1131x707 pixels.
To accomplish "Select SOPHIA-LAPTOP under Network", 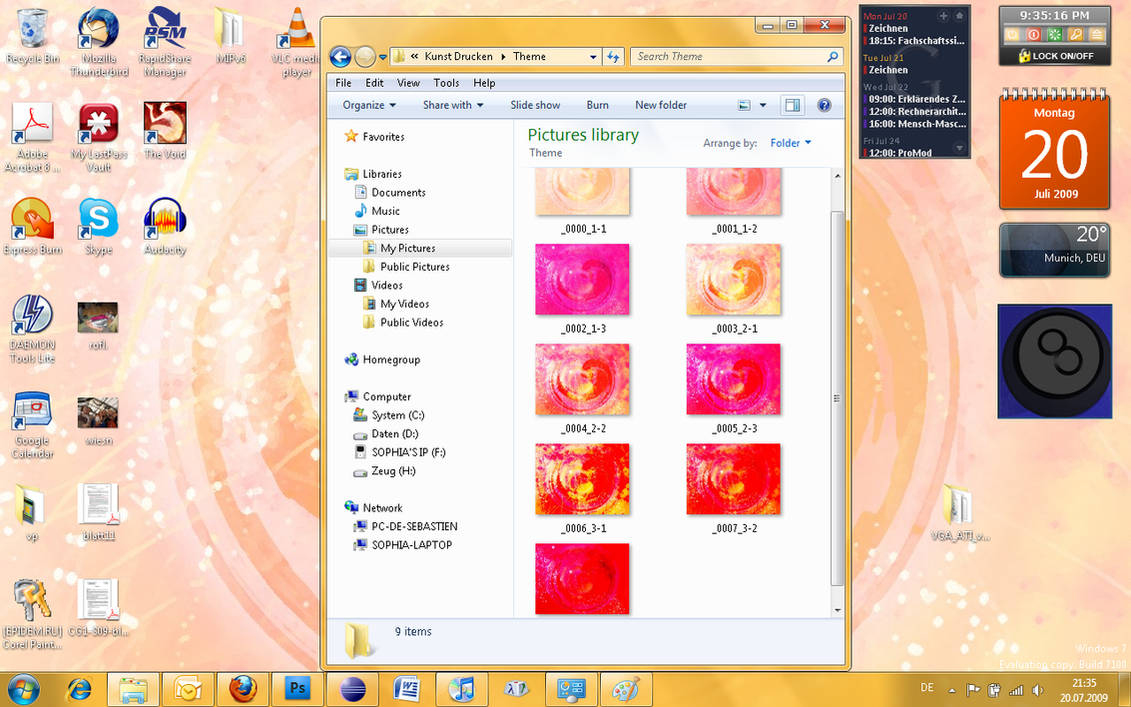I will point(411,545).
